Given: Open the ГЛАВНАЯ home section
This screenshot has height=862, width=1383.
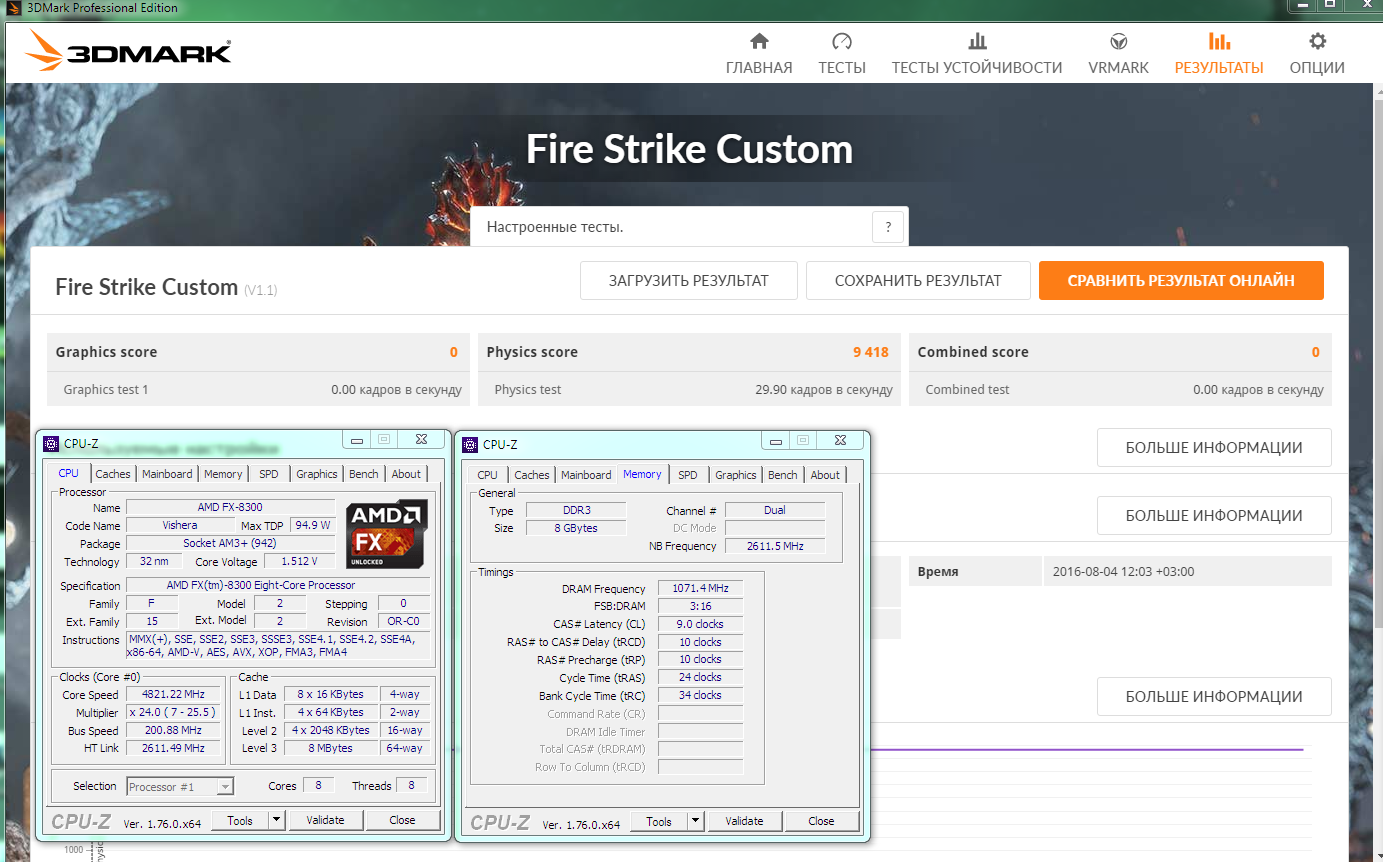Looking at the screenshot, I should tap(759, 54).
